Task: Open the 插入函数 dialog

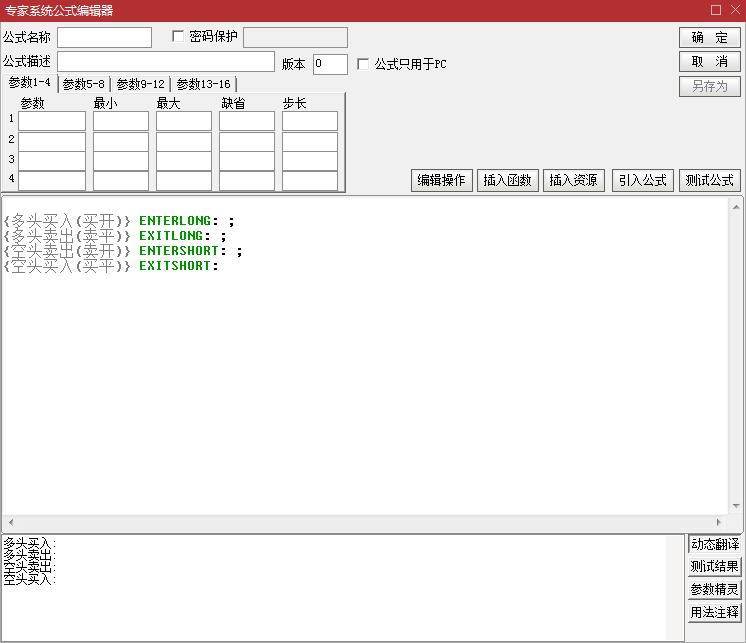Action: click(507, 180)
